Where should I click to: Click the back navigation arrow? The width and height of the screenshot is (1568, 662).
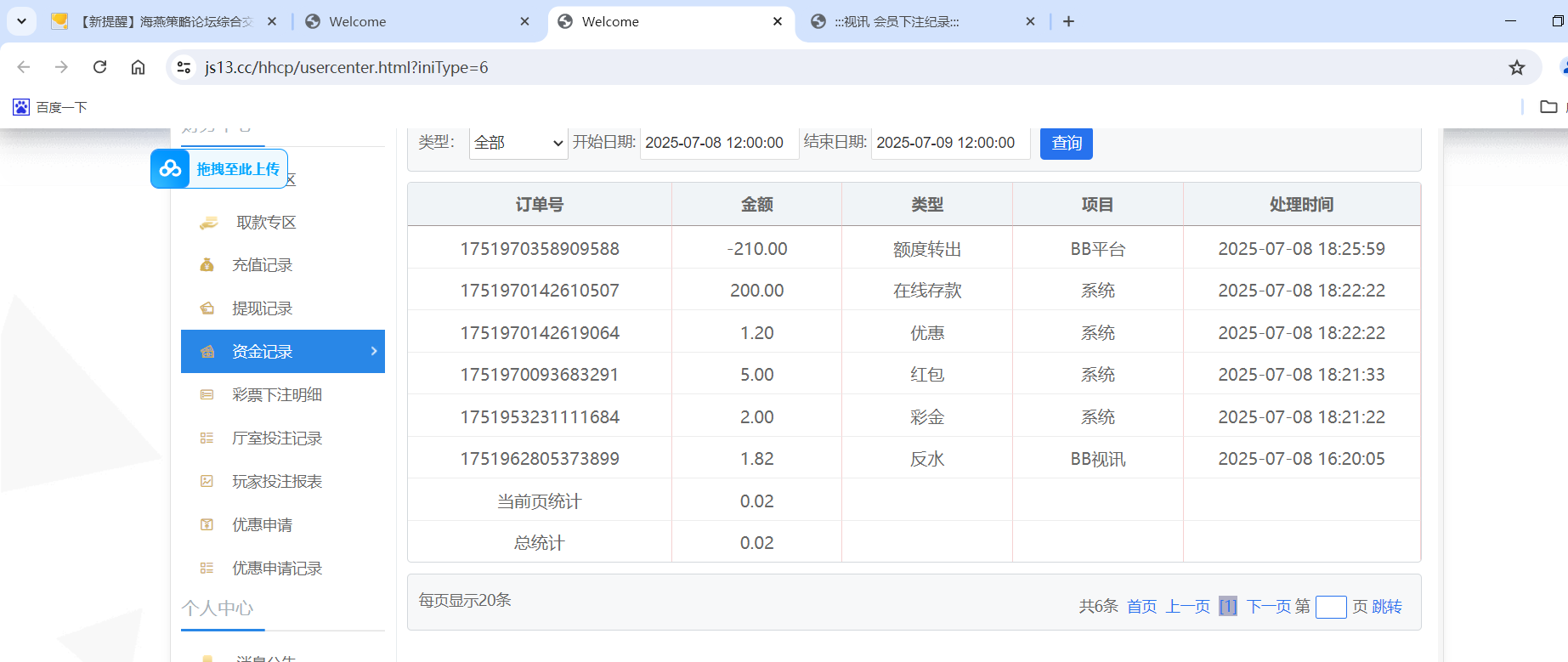(x=24, y=67)
